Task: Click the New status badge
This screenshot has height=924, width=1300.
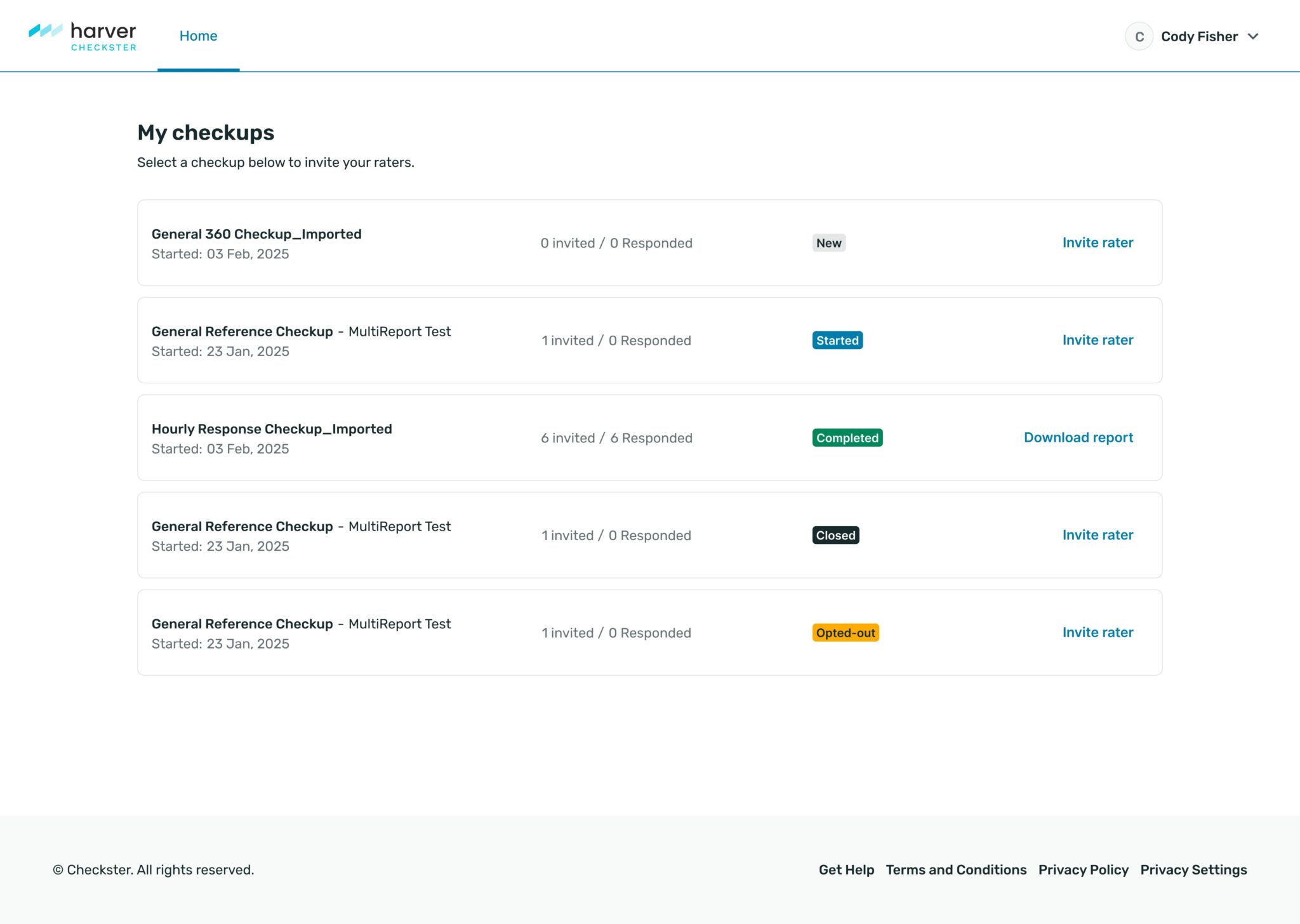Action: point(829,242)
